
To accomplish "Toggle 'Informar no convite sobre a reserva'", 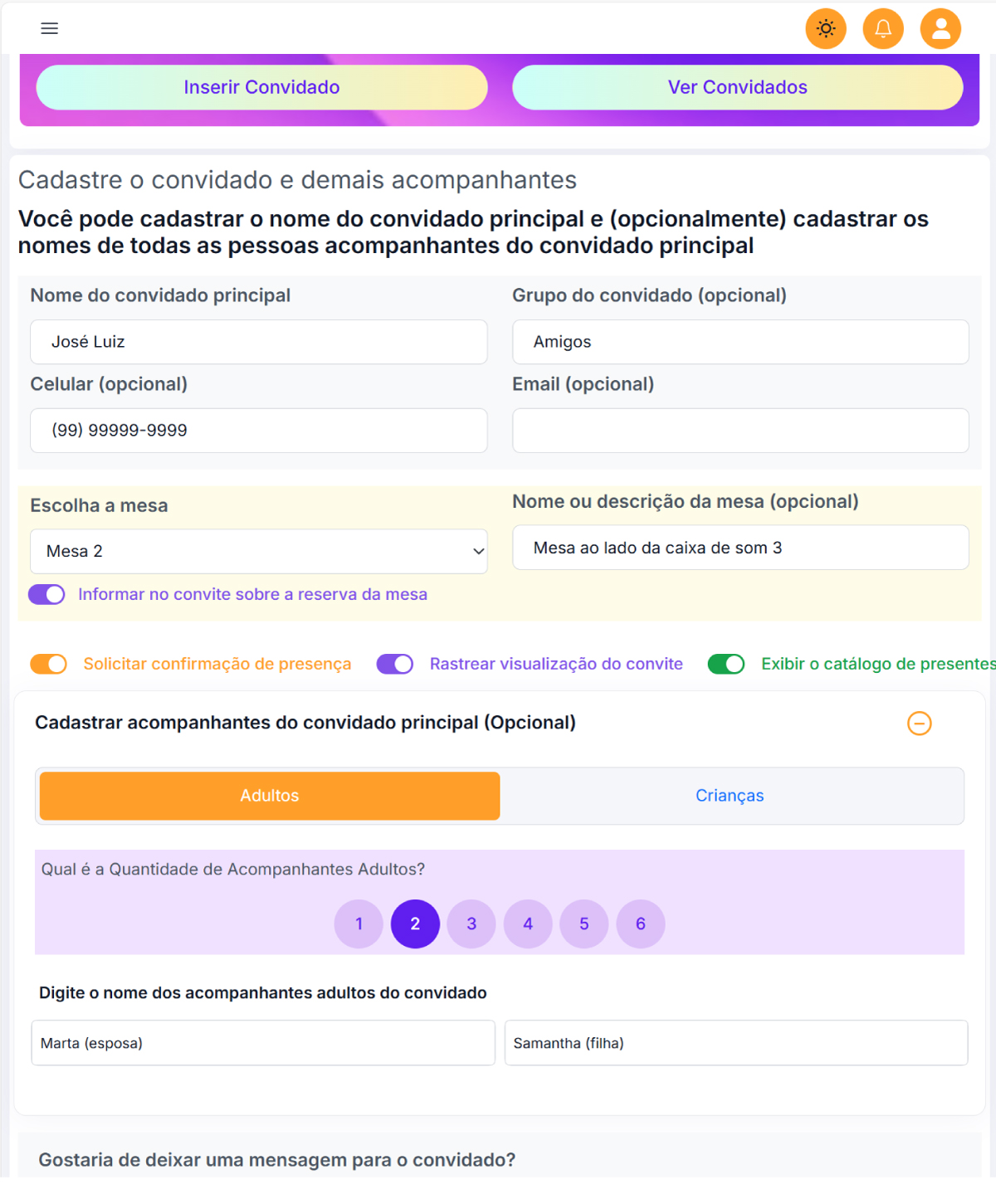I will [x=46, y=594].
